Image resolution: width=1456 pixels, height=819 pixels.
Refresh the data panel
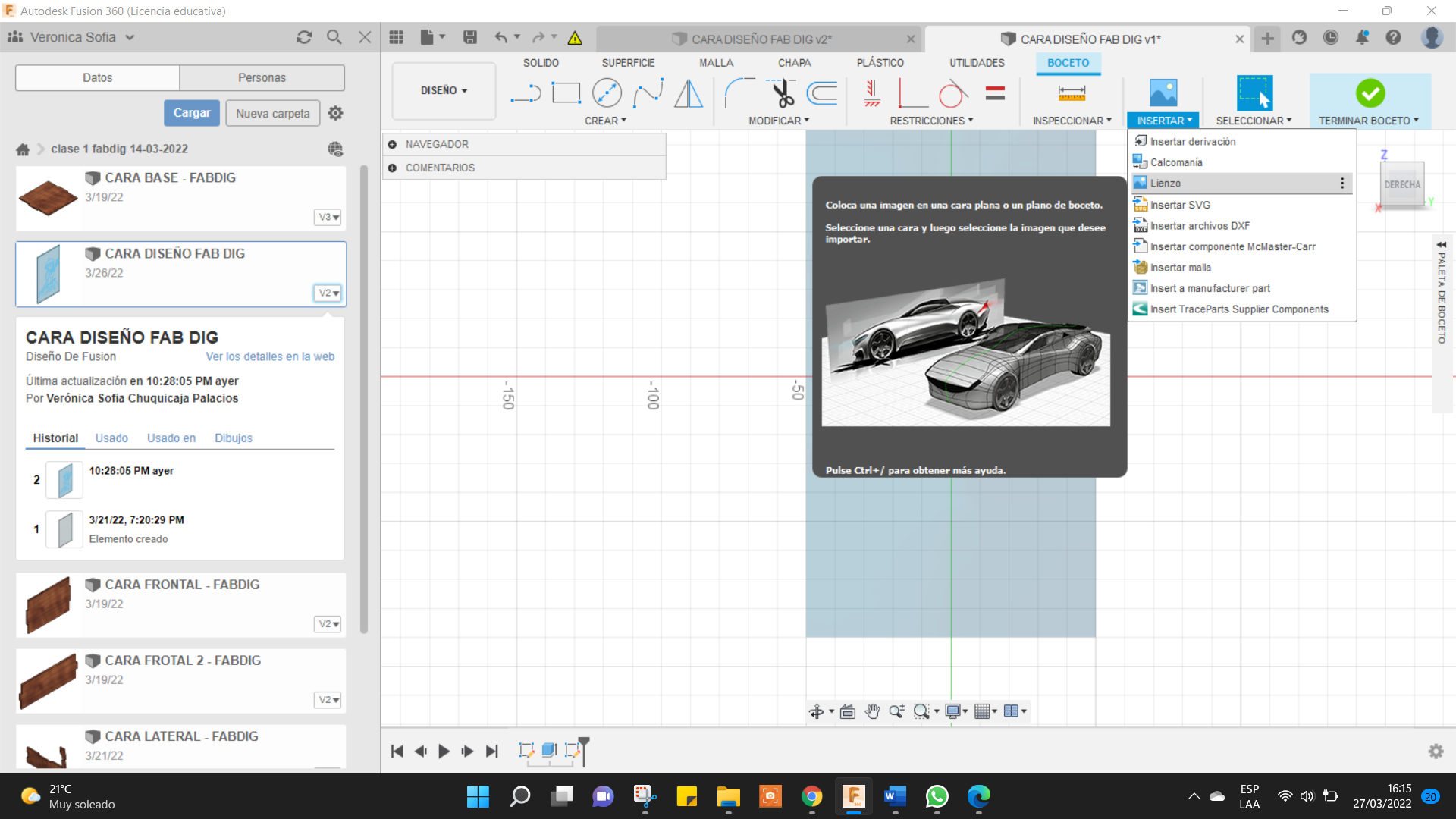point(304,37)
